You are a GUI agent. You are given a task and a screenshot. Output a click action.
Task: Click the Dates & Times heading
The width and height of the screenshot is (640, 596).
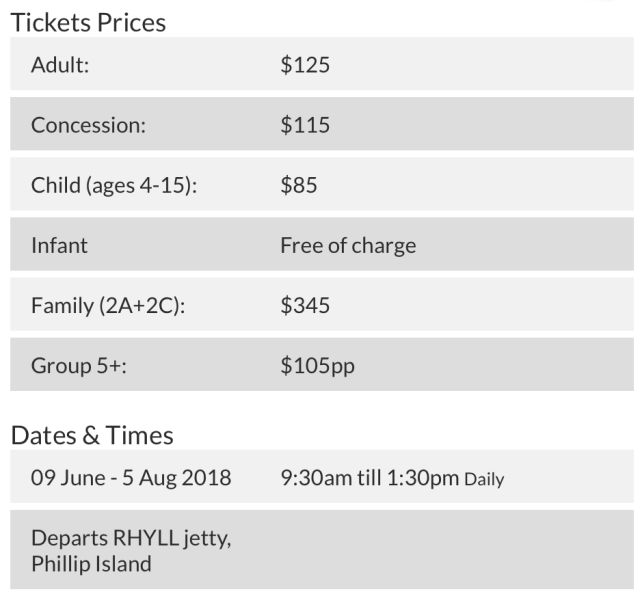[92, 435]
